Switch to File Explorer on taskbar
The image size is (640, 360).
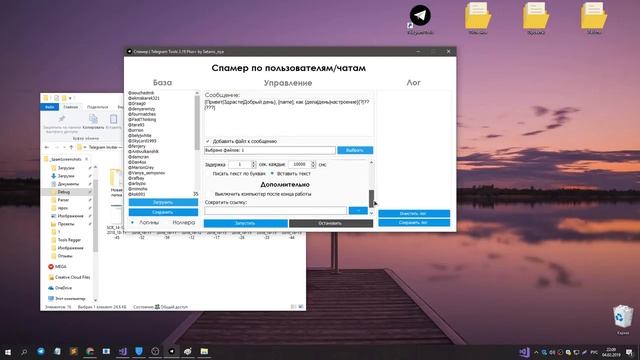[x=204, y=351]
